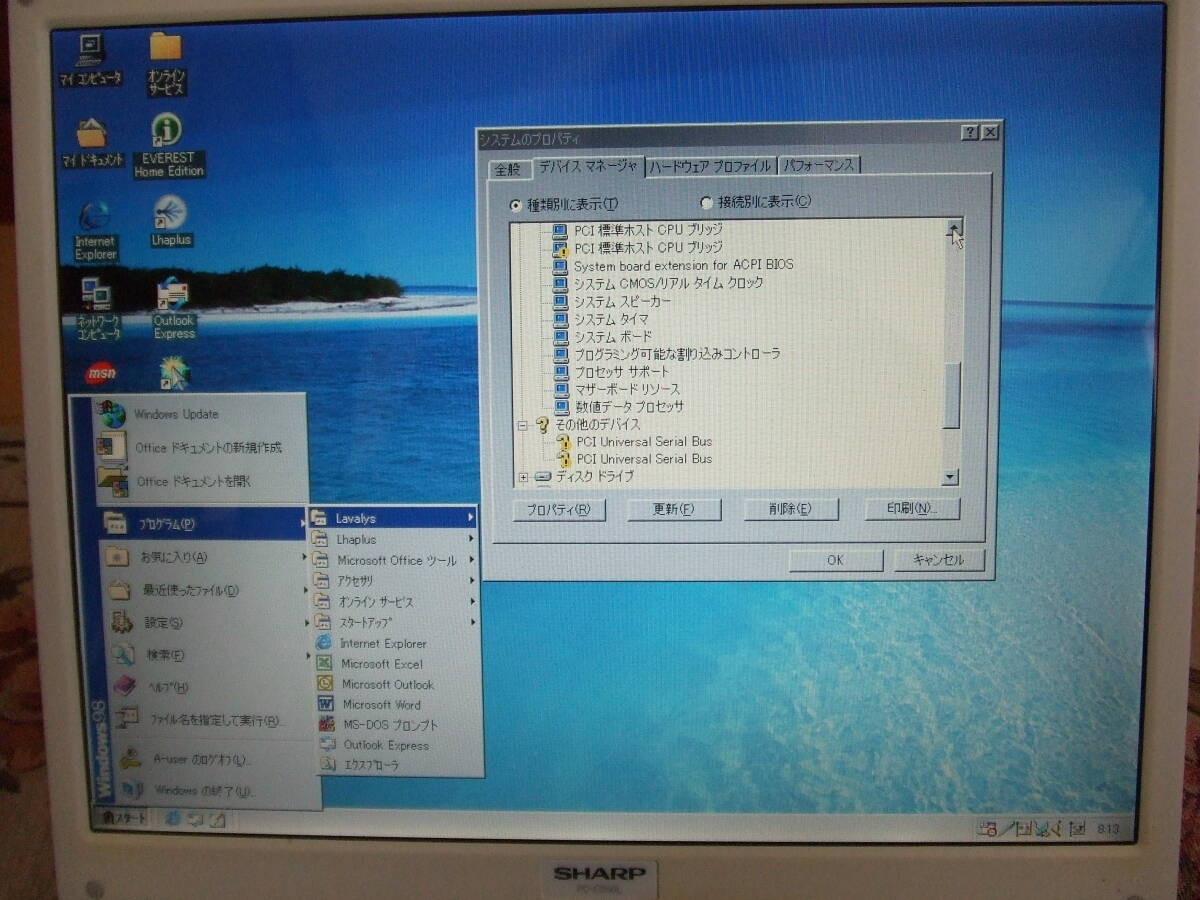Launch Microsoft Word from Programs menu
1200x900 pixels.
pos(380,705)
